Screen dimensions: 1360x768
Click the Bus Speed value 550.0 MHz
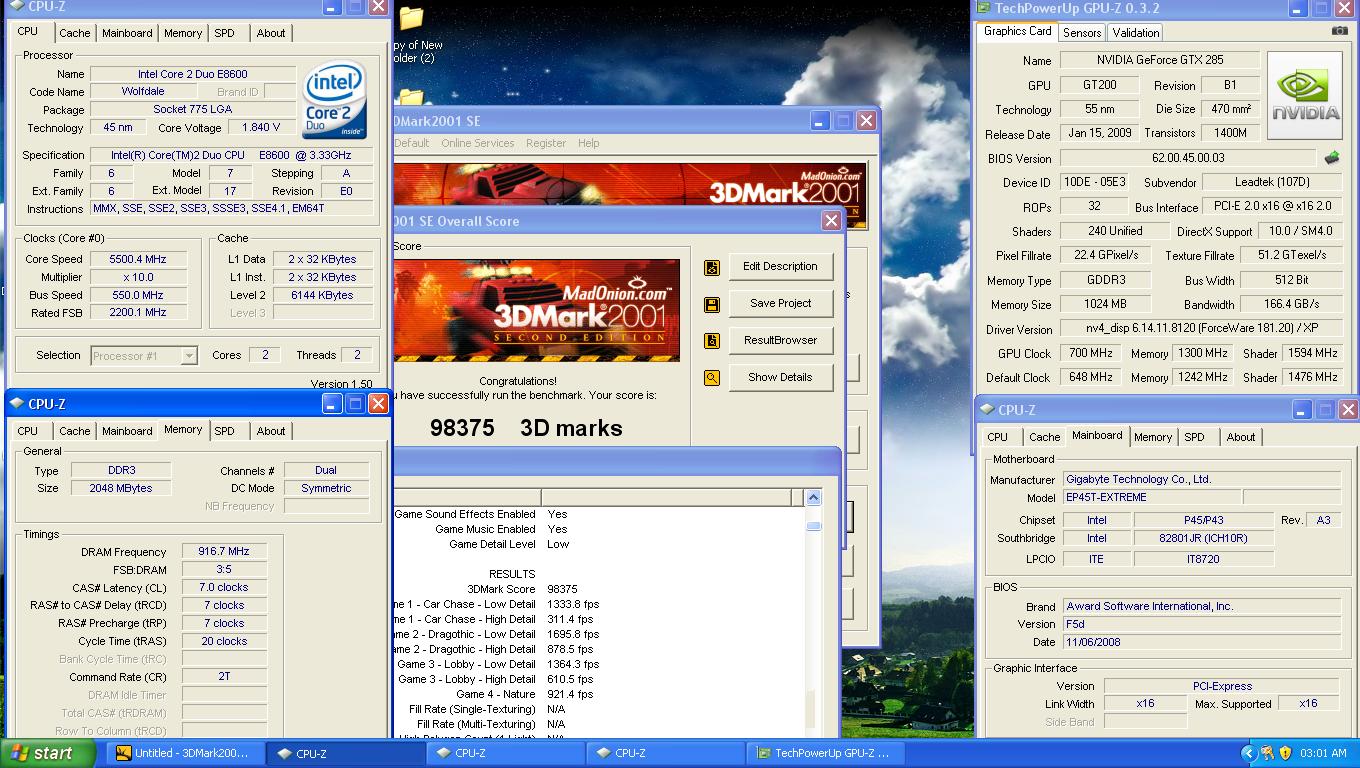(138, 295)
